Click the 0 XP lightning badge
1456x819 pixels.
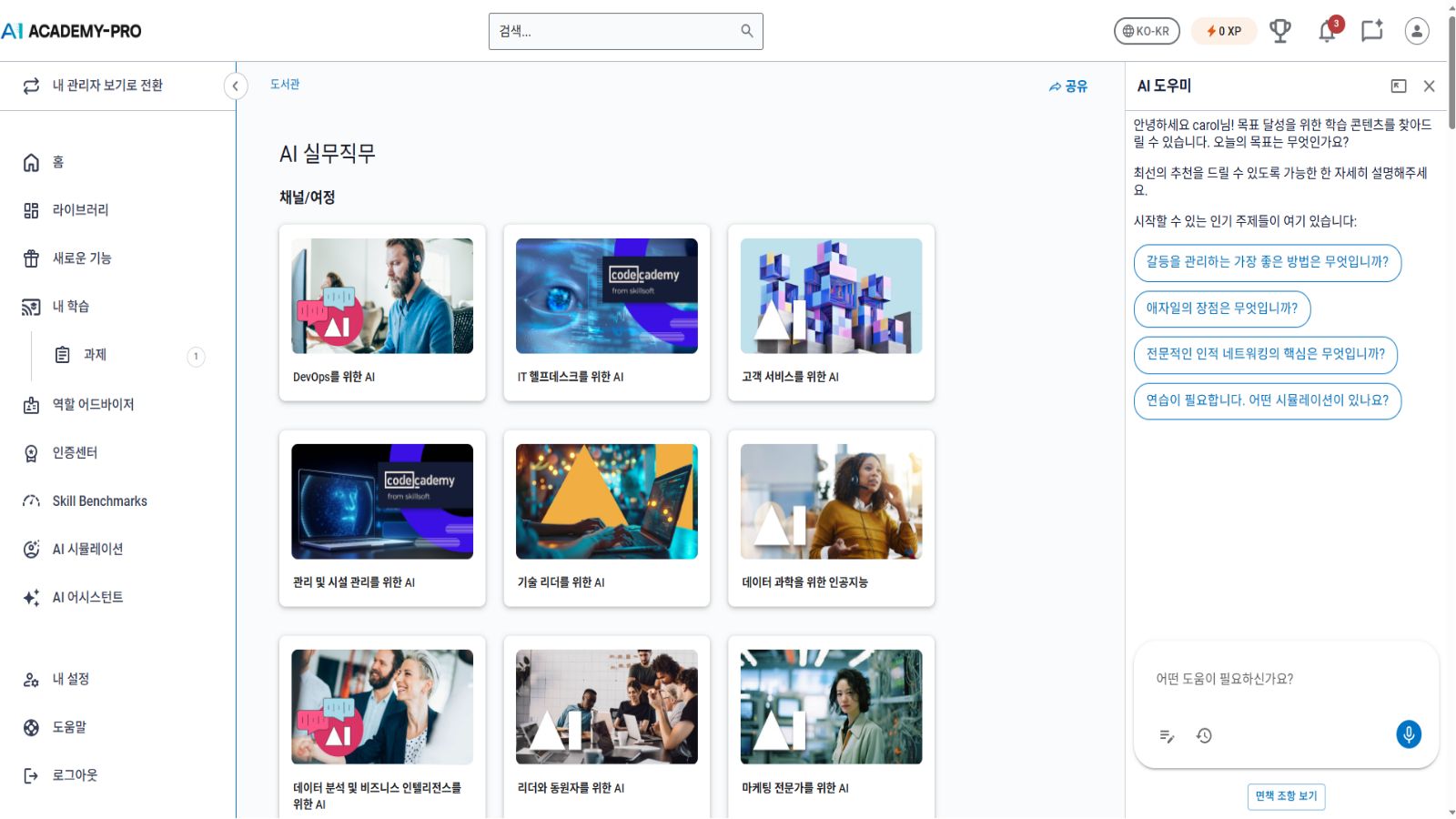point(1223,30)
